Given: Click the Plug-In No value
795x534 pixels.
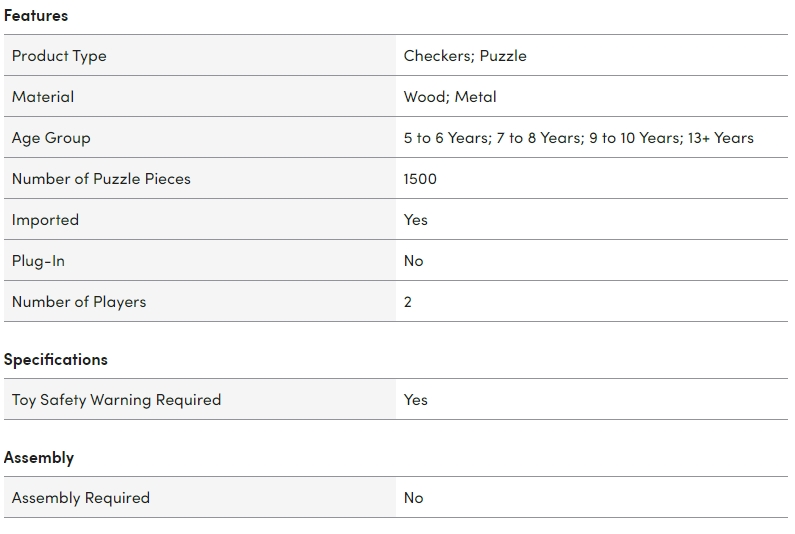Looking at the screenshot, I should (413, 261).
